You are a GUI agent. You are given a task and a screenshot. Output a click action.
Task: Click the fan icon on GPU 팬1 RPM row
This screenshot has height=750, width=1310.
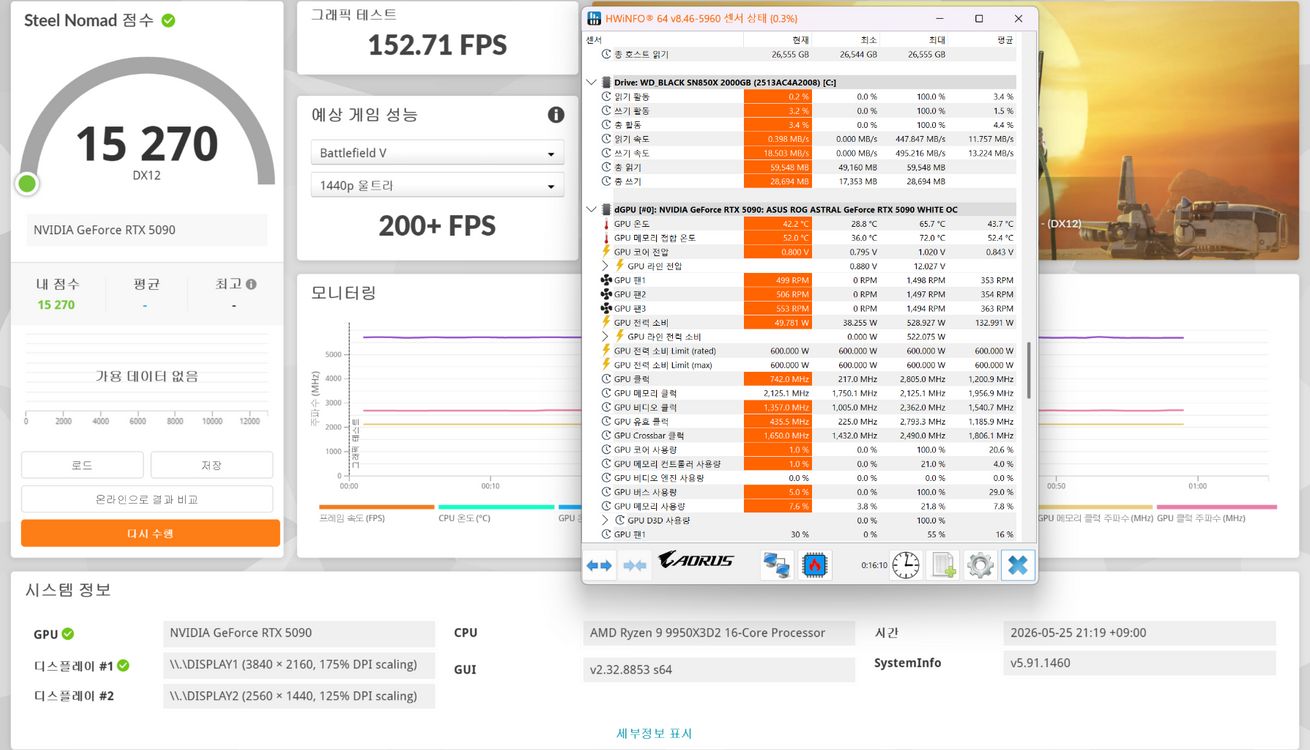(x=606, y=280)
